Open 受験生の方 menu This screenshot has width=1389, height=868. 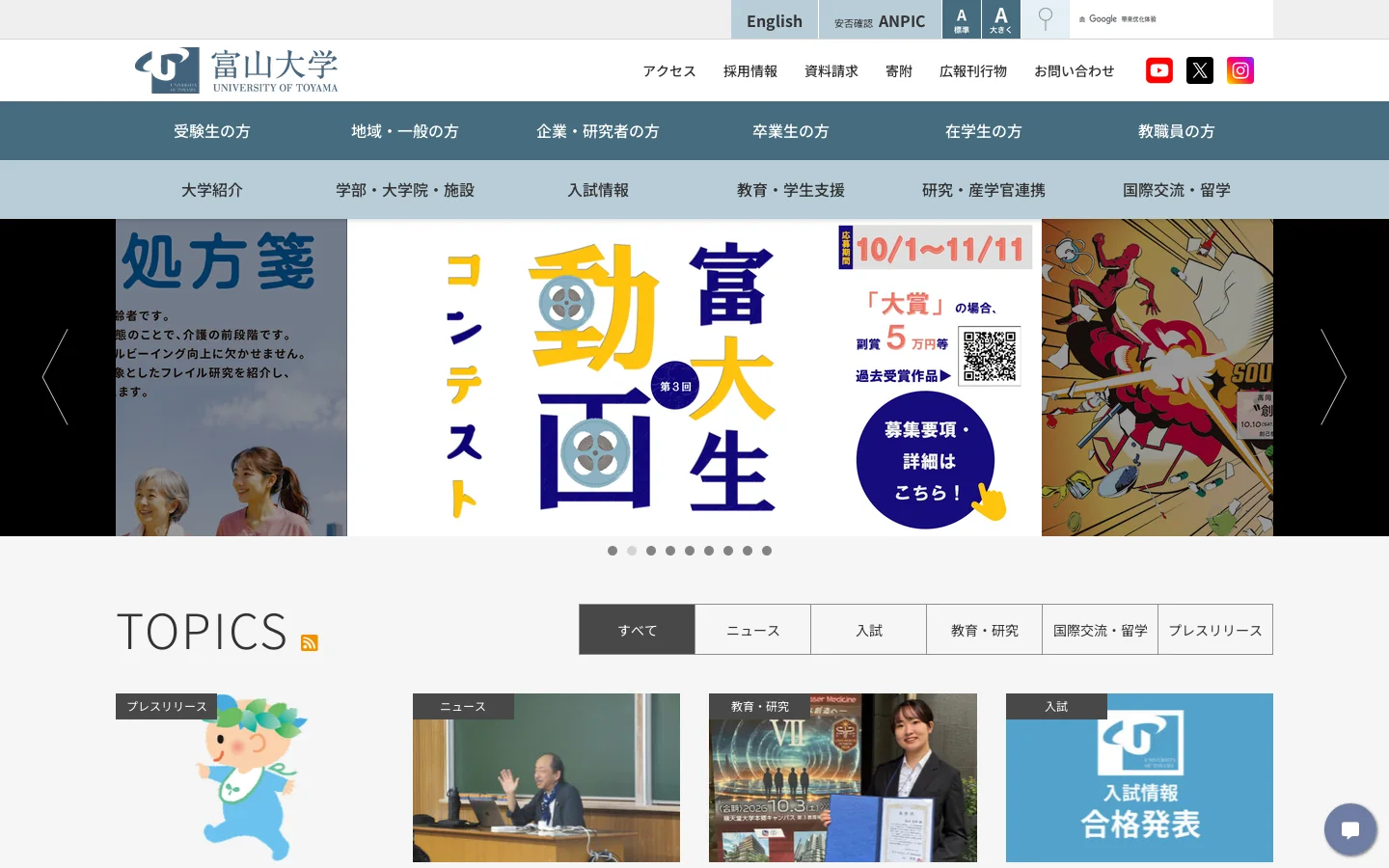[x=212, y=131]
